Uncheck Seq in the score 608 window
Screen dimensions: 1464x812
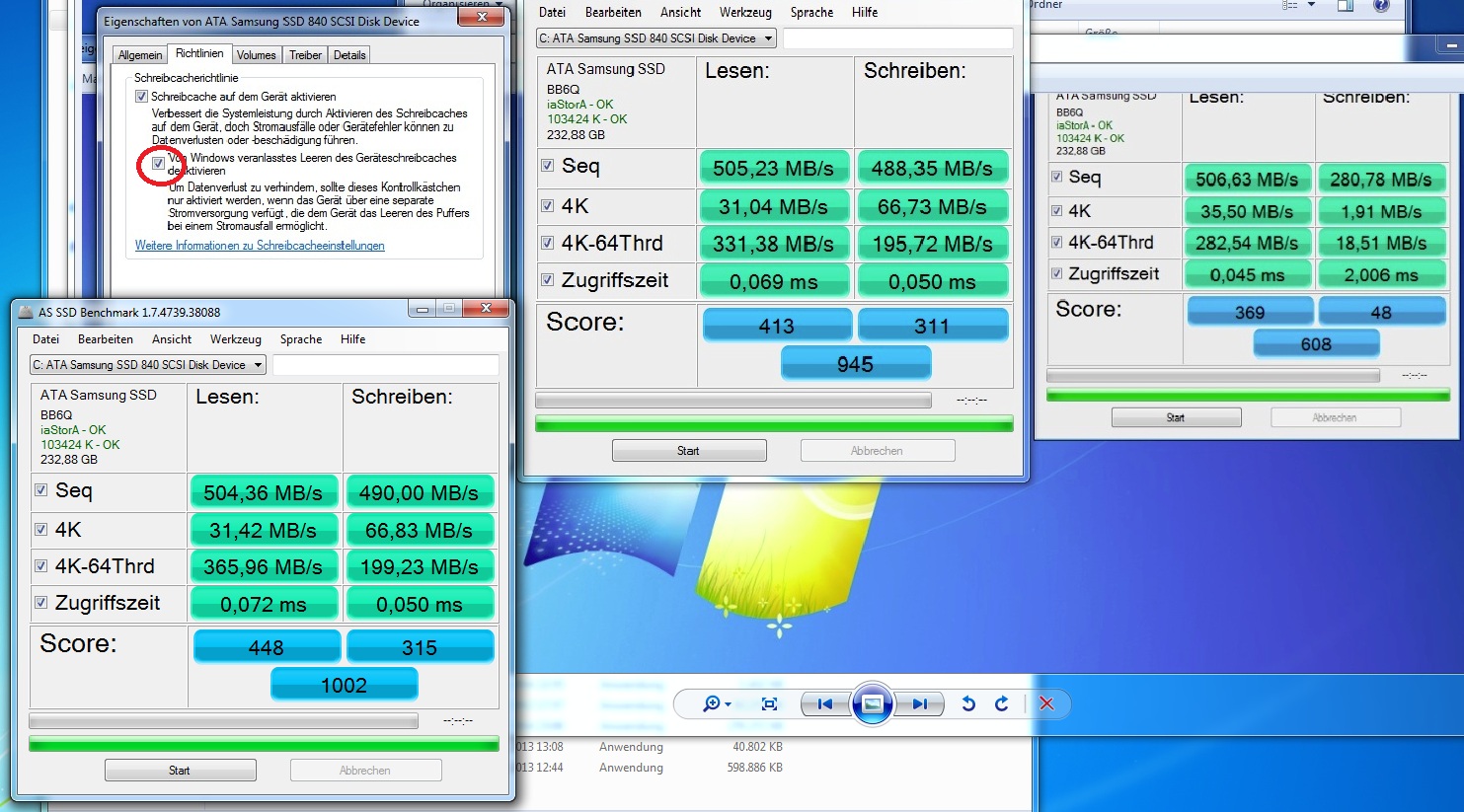[1056, 177]
